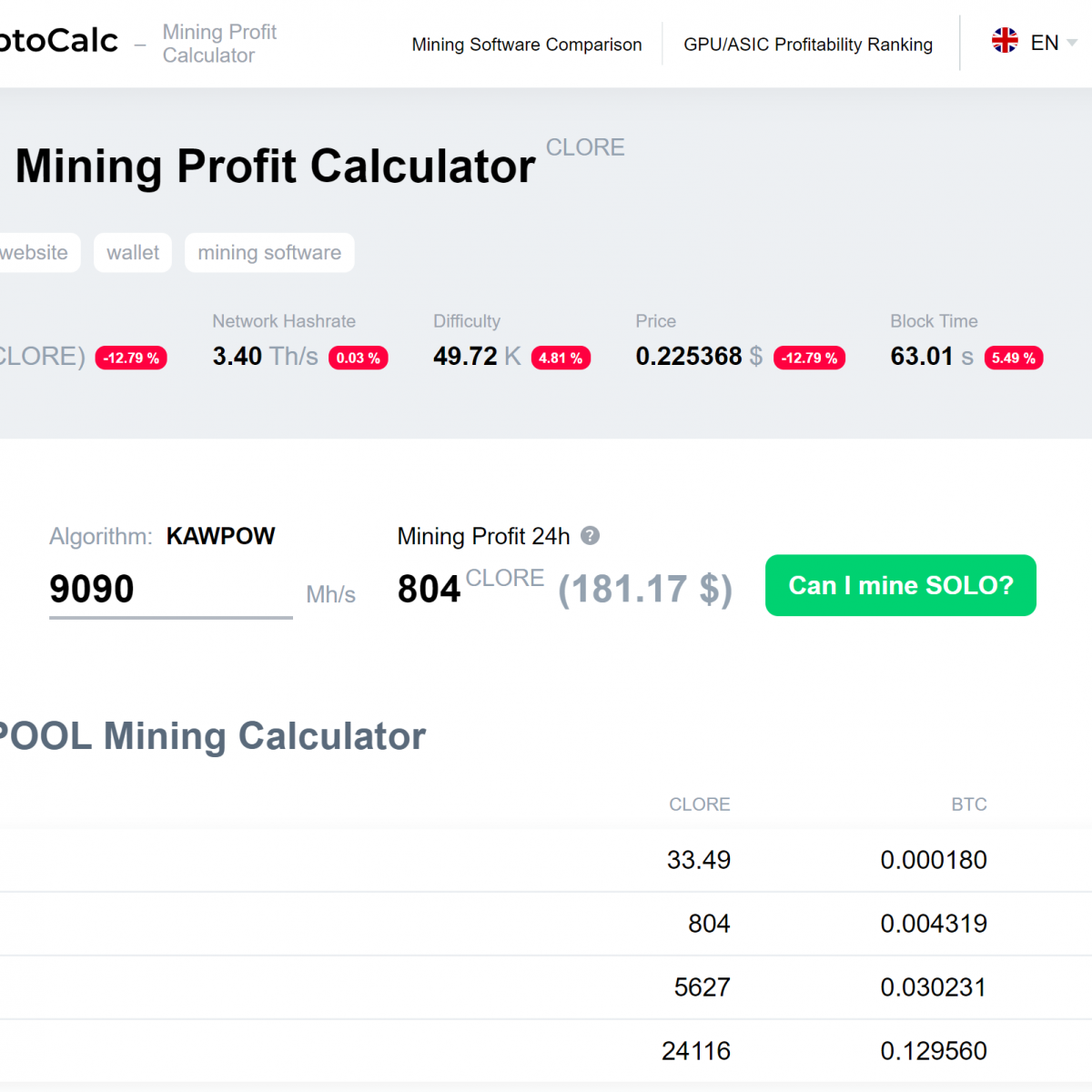Click the hashrate input showing 9090
Screen dimensions: 1092x1092
169,589
